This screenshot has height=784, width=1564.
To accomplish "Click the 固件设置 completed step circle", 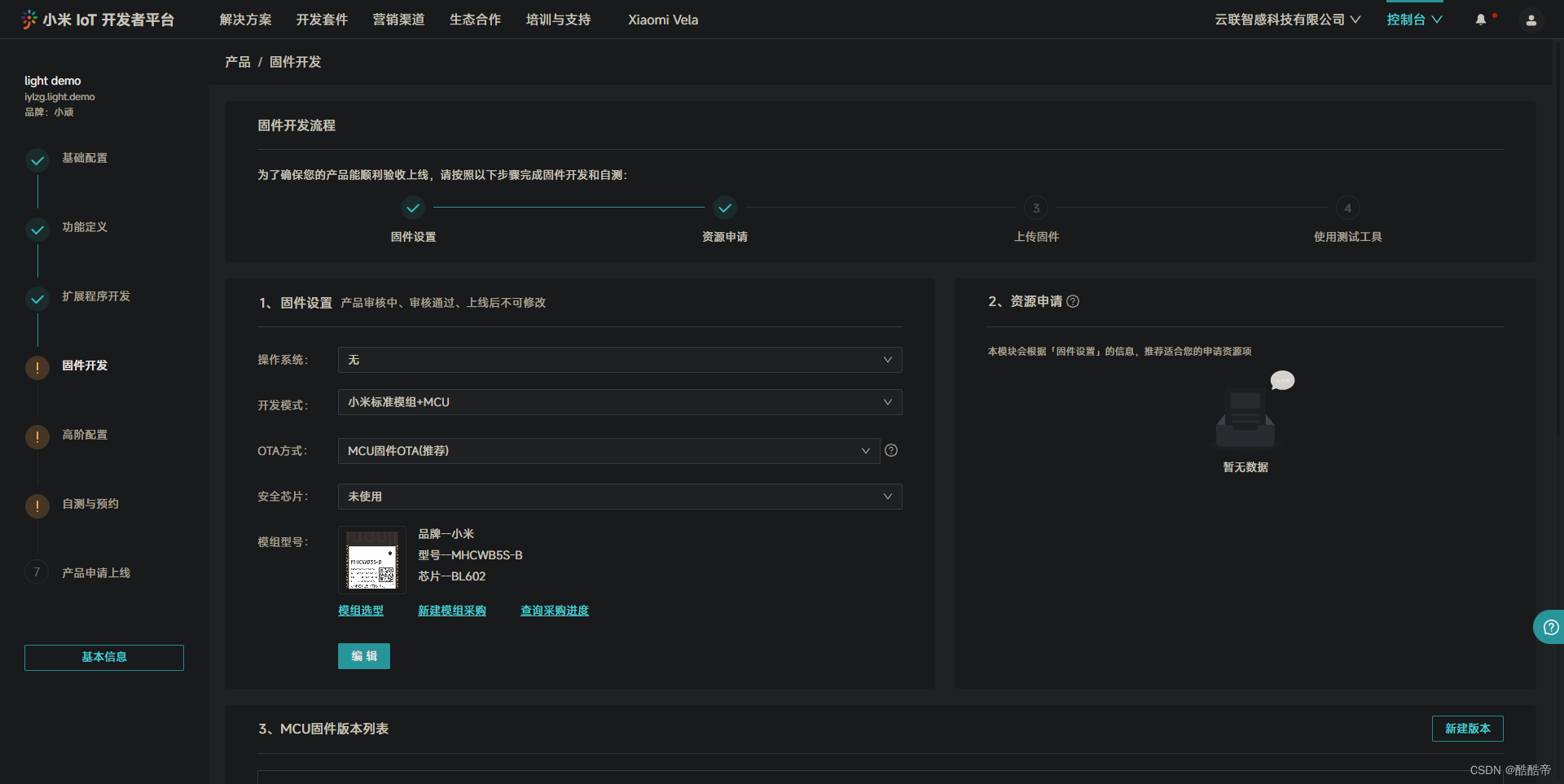I will coord(413,208).
